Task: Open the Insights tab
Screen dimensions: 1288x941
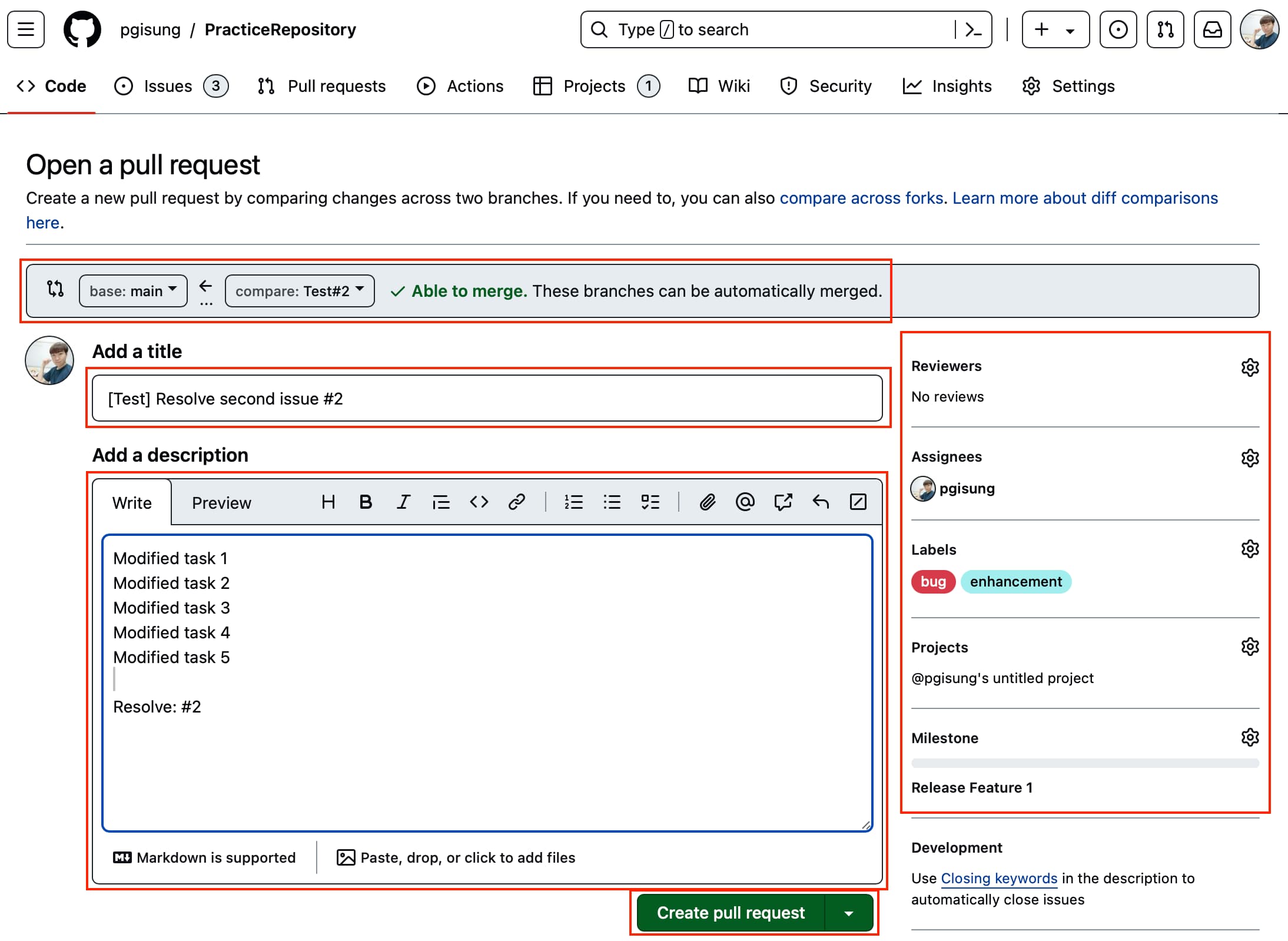Action: [947, 86]
